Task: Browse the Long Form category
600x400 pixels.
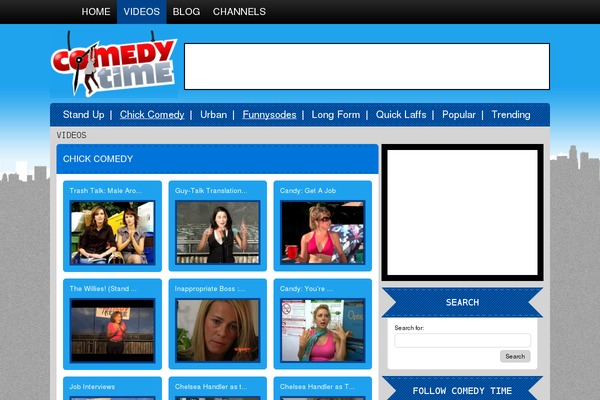Action: 336,114
